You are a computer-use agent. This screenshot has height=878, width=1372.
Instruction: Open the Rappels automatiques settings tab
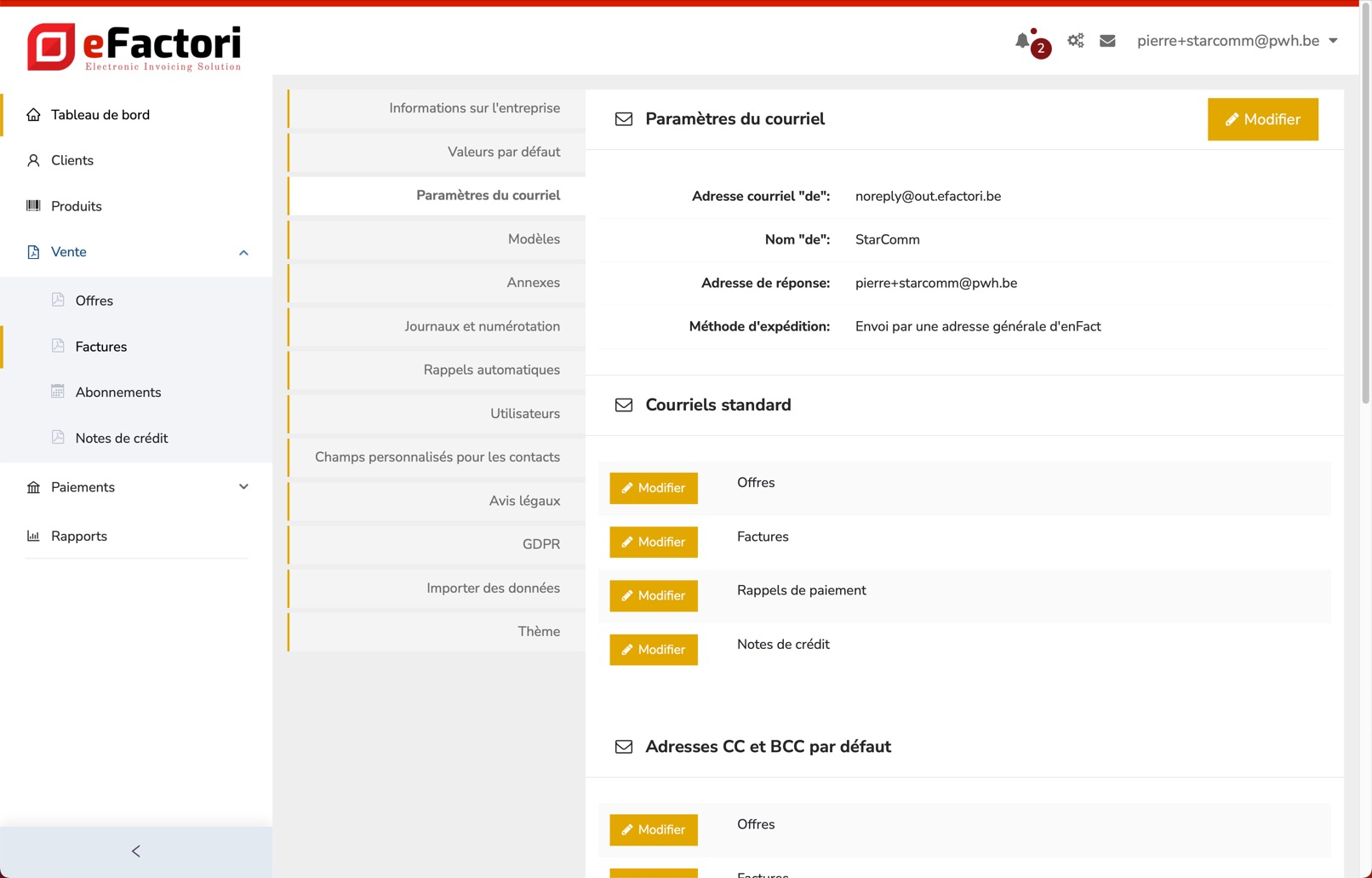(x=491, y=370)
